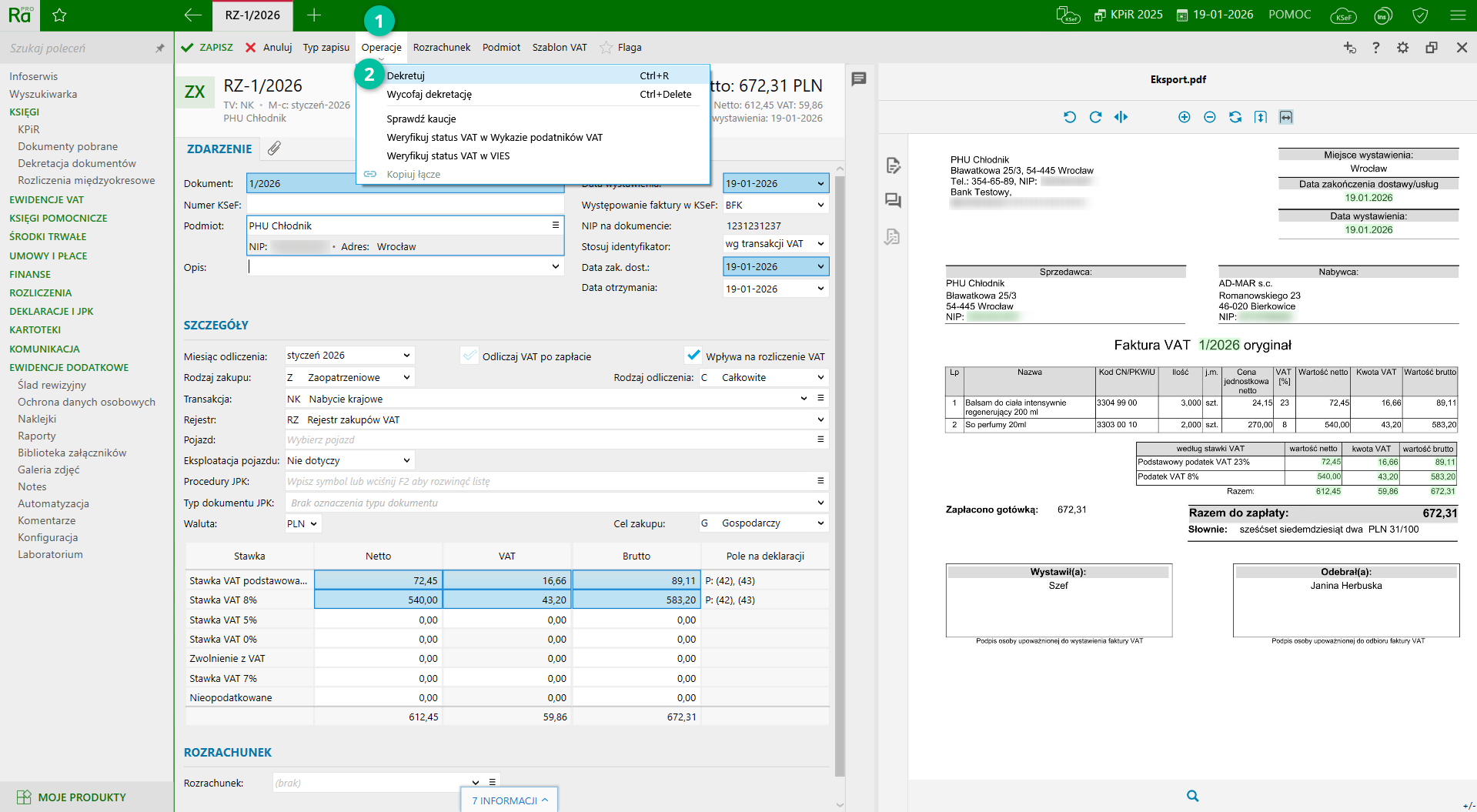Toggle the pin icon in the command search box
Screen dimensions: 1477x812
160,48
